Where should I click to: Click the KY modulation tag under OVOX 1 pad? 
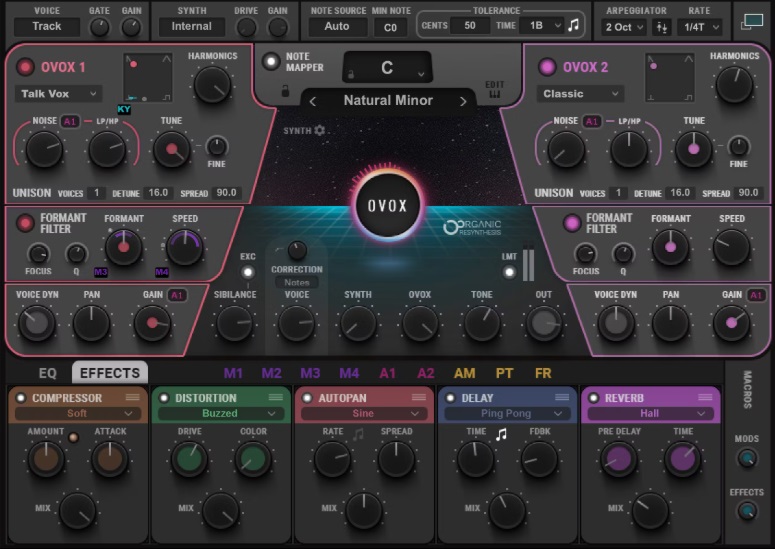[124, 109]
